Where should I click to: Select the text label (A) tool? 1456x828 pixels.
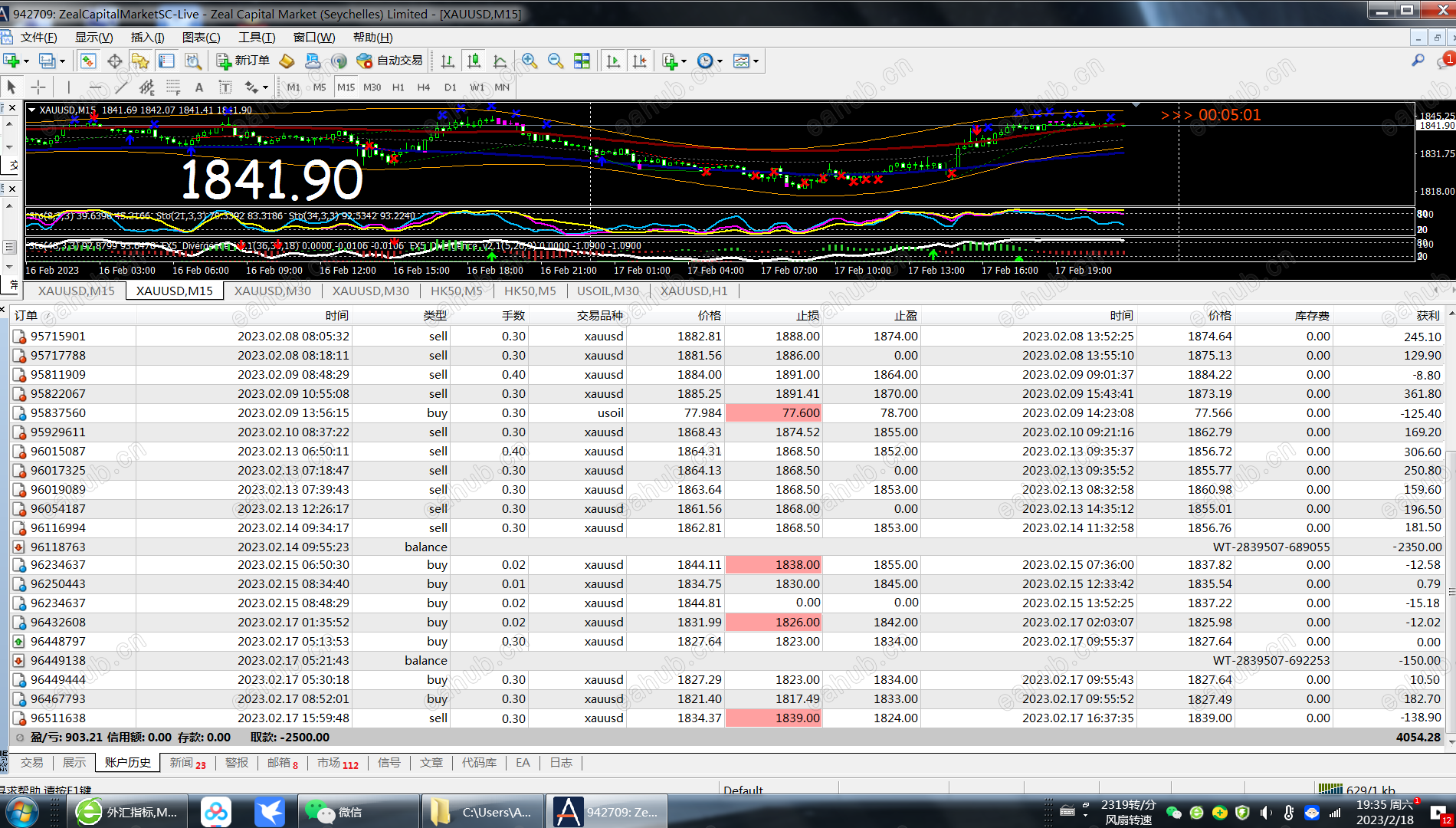pos(199,87)
